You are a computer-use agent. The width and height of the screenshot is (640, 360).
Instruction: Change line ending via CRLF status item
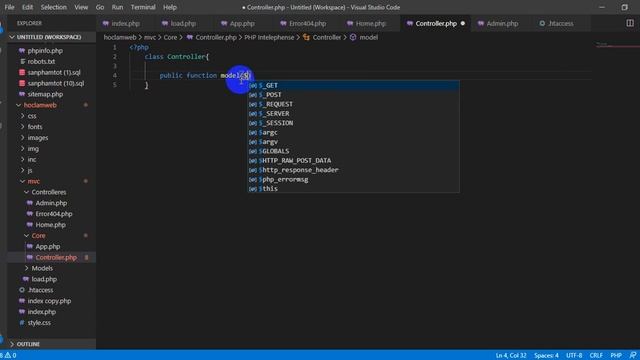596,356
